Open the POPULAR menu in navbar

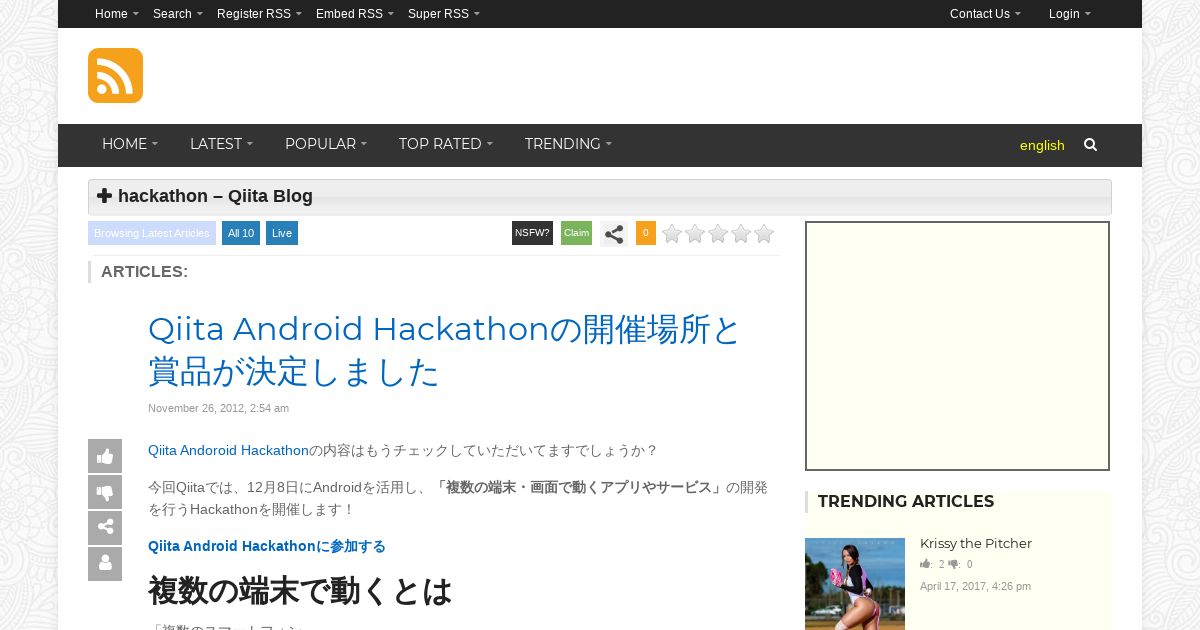tap(326, 144)
